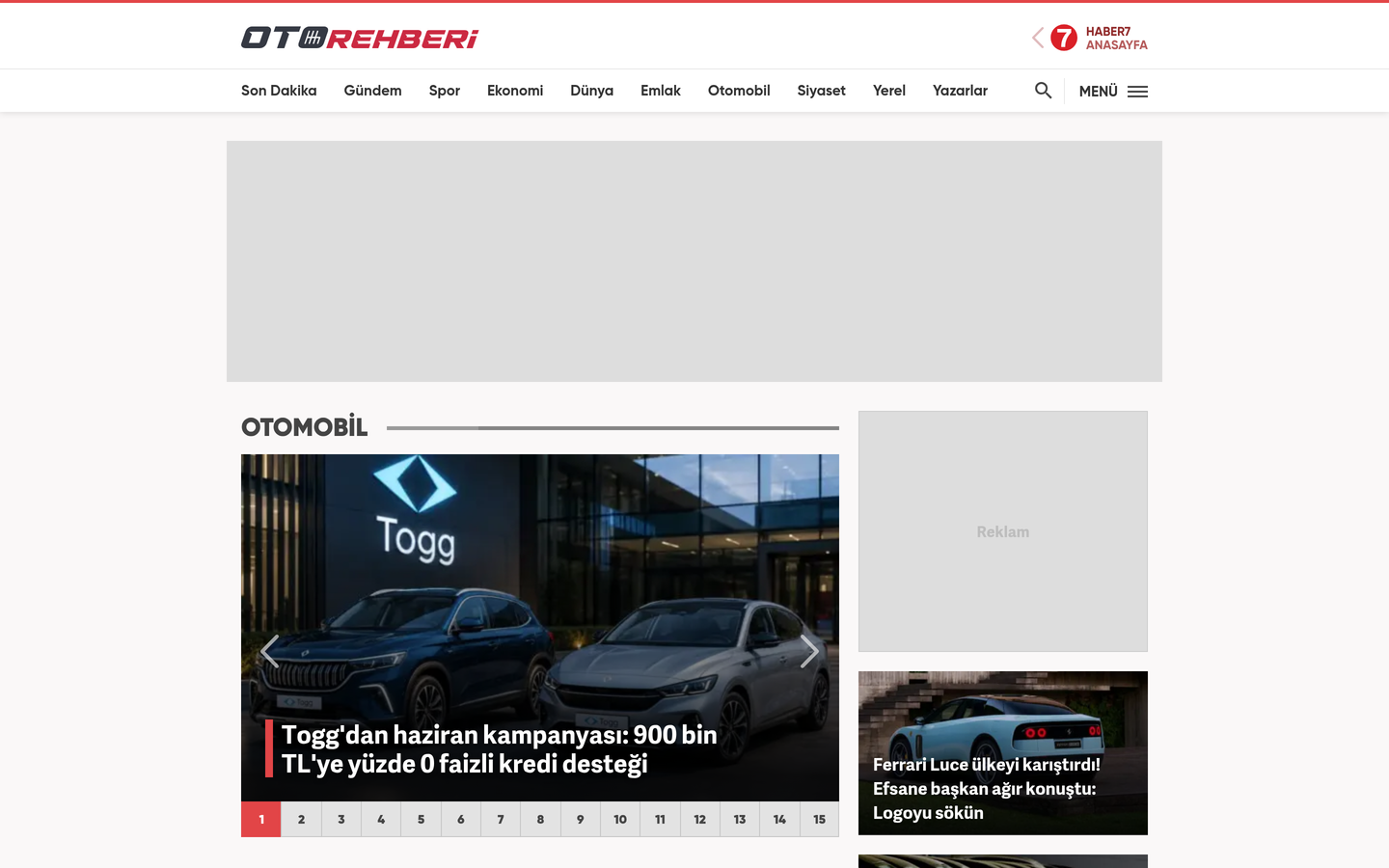The height and width of the screenshot is (868, 1389).
Task: Open the Ekonomi section
Action: (515, 91)
